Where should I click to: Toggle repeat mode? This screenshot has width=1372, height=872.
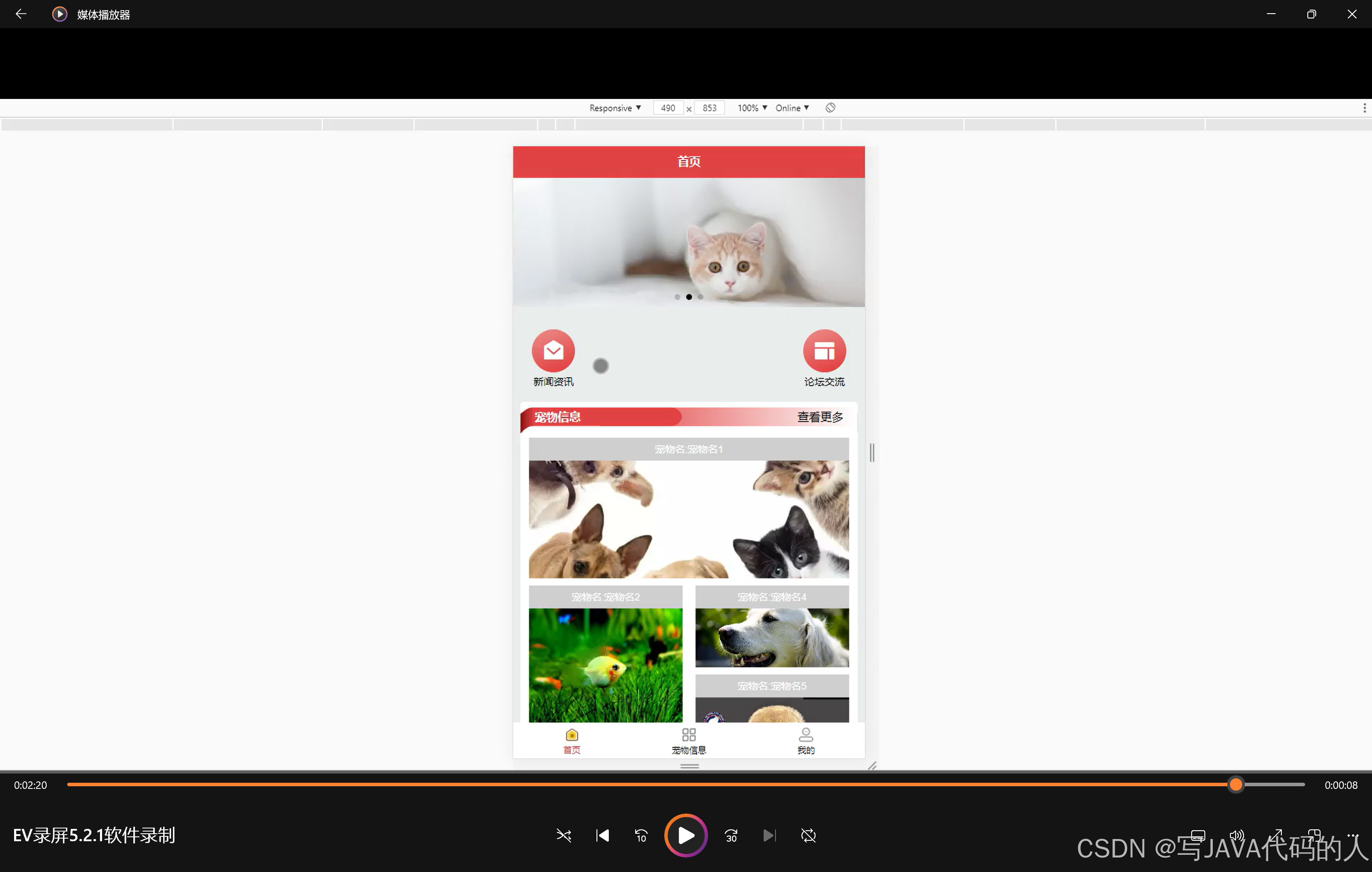809,836
